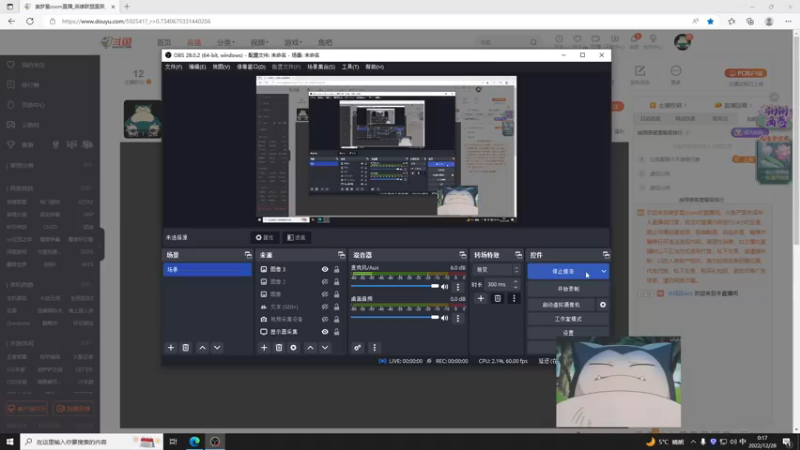The height and width of the screenshot is (450, 800).
Task: Toggle visibility of 图像 source
Action: [x=324, y=294]
